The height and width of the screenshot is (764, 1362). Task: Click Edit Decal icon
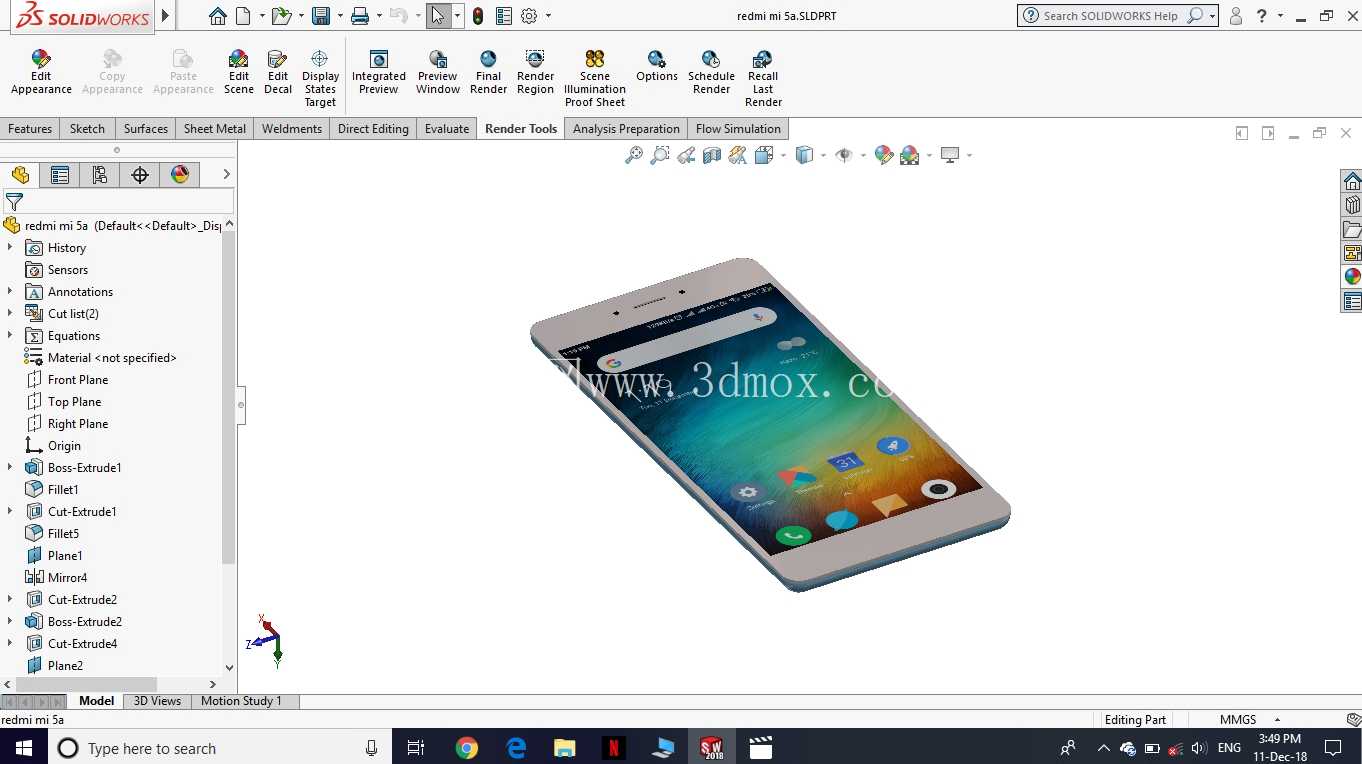277,72
